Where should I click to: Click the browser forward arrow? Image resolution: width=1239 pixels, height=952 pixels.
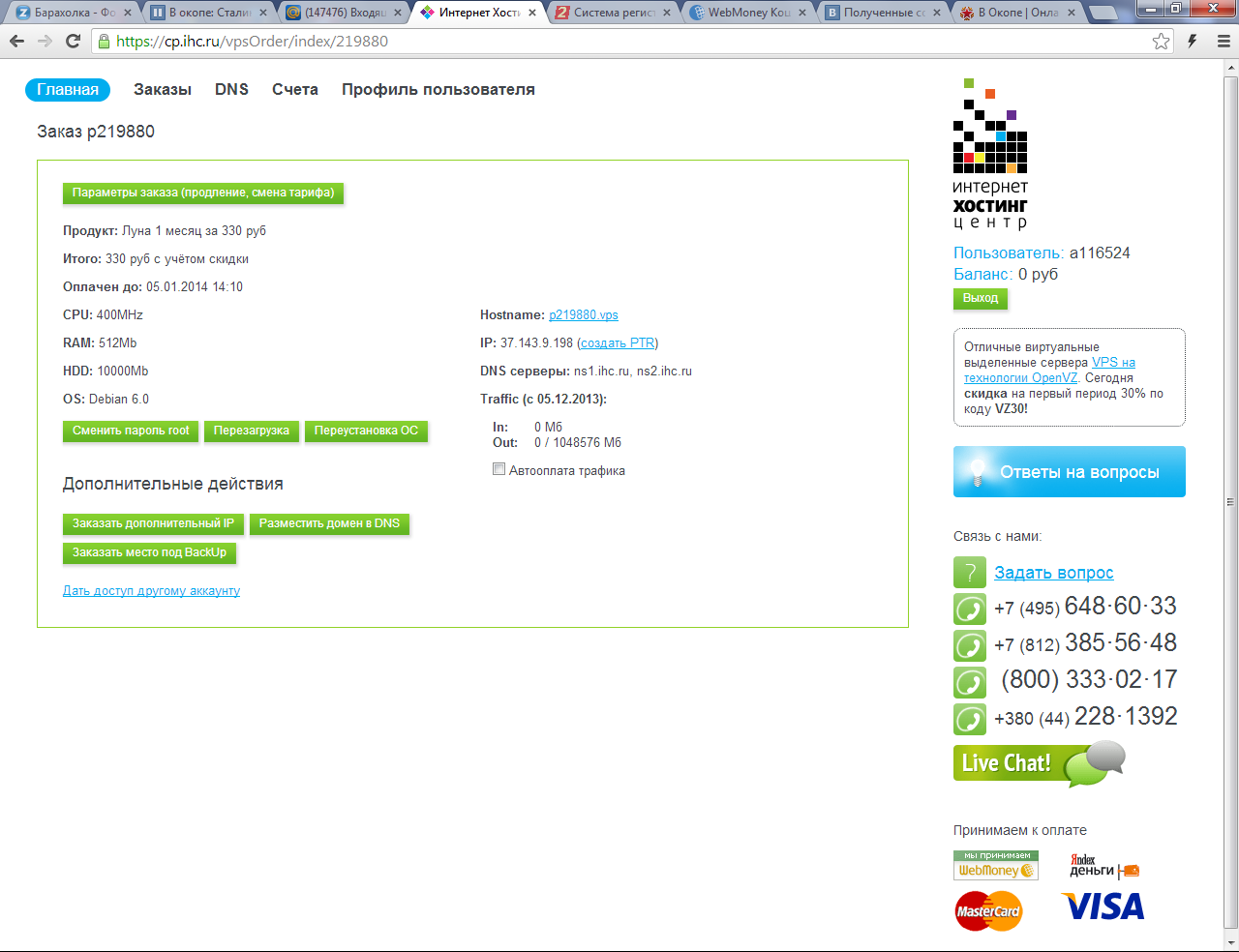(45, 42)
